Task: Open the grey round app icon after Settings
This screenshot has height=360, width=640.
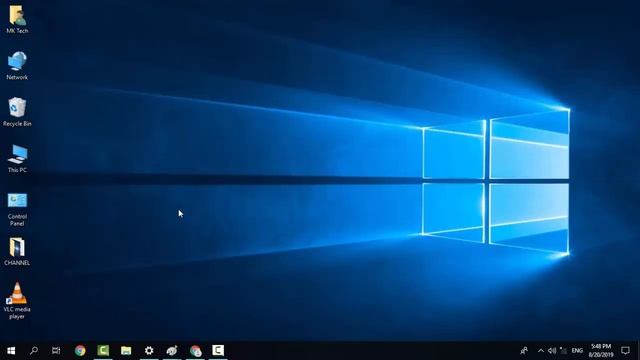Action: pos(172,351)
